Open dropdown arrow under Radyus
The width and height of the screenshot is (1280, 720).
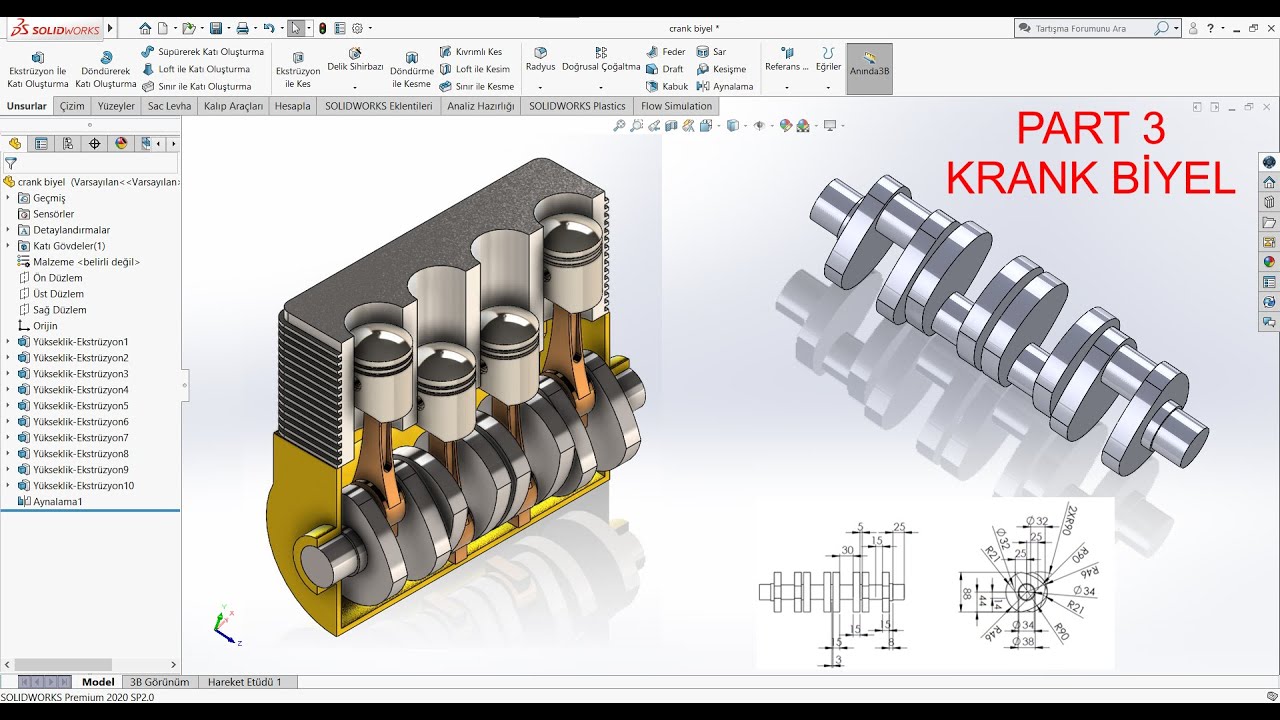[540, 87]
